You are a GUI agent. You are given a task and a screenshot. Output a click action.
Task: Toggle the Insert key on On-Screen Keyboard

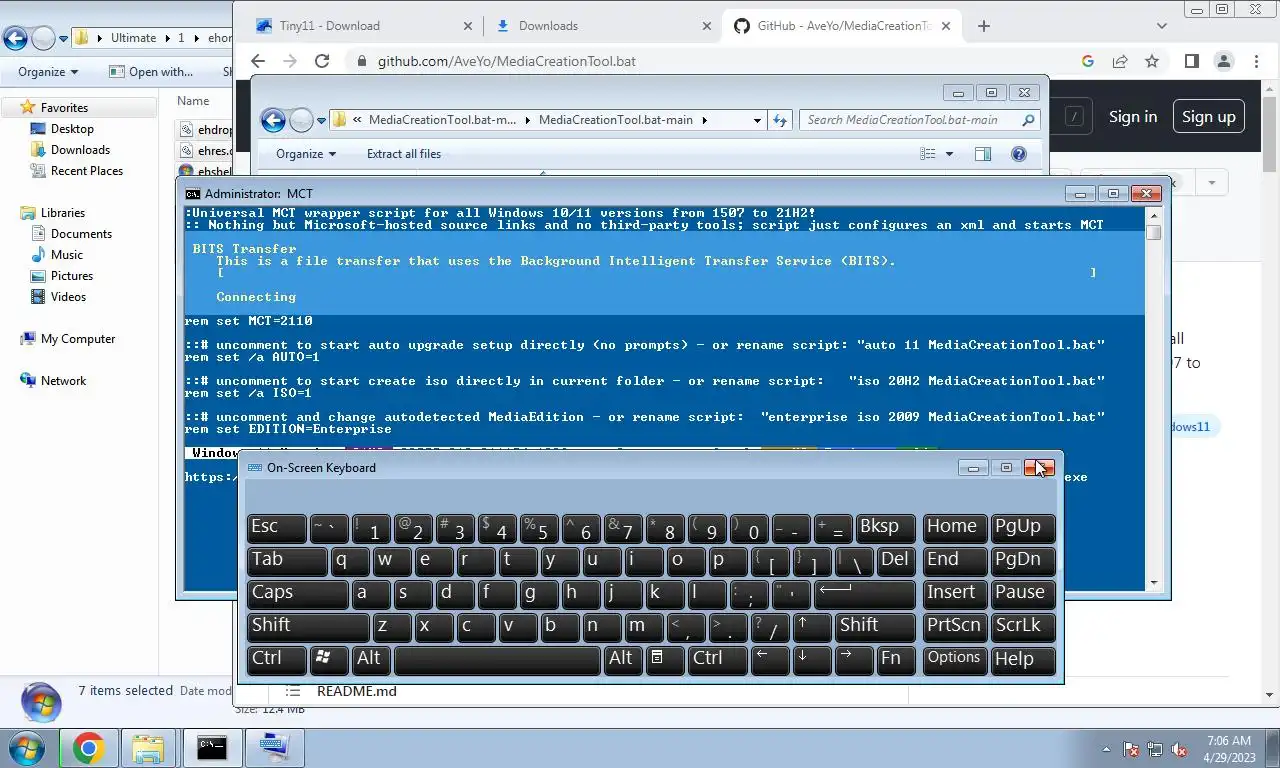tap(955, 592)
